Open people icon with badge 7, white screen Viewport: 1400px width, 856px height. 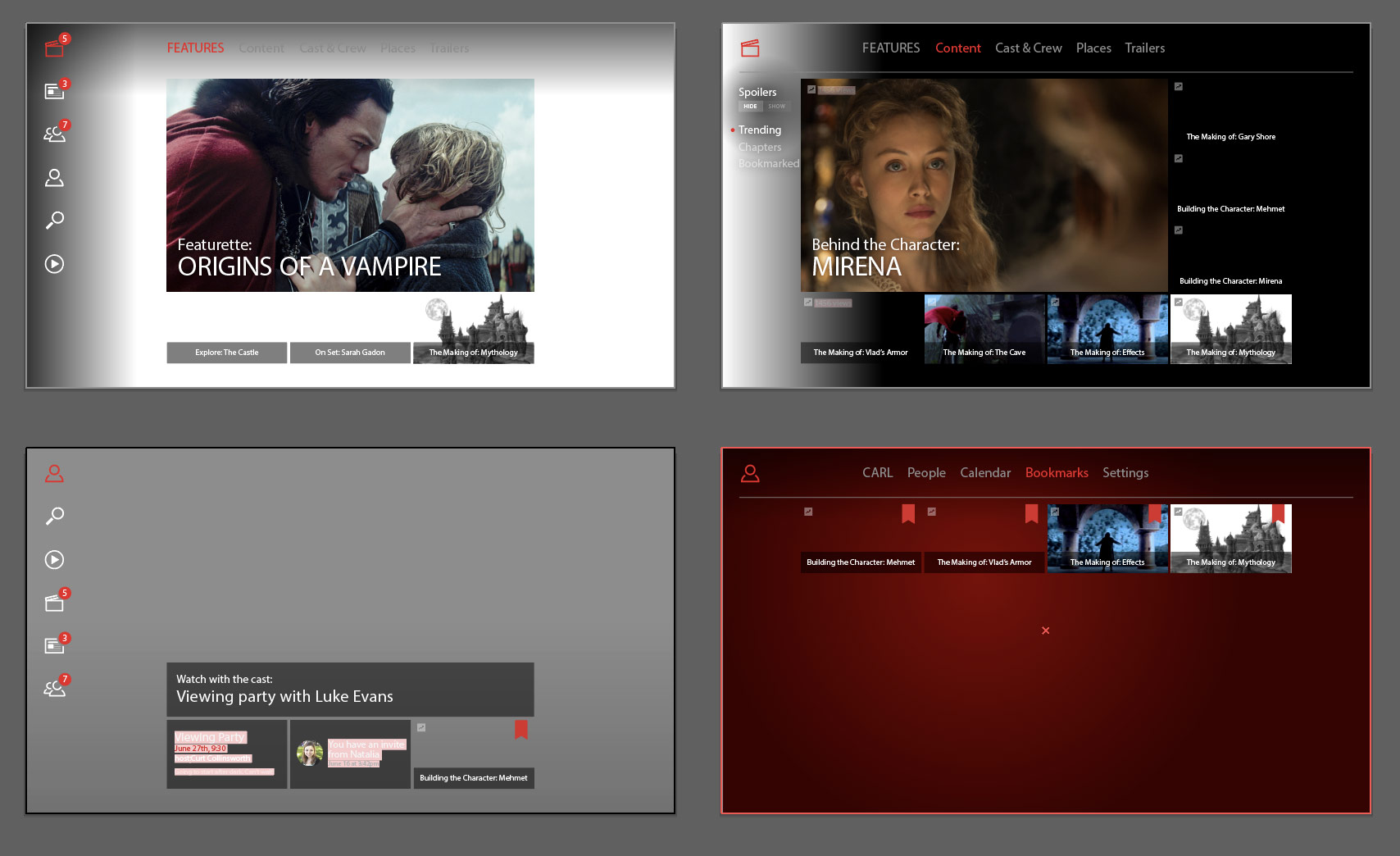point(54,134)
